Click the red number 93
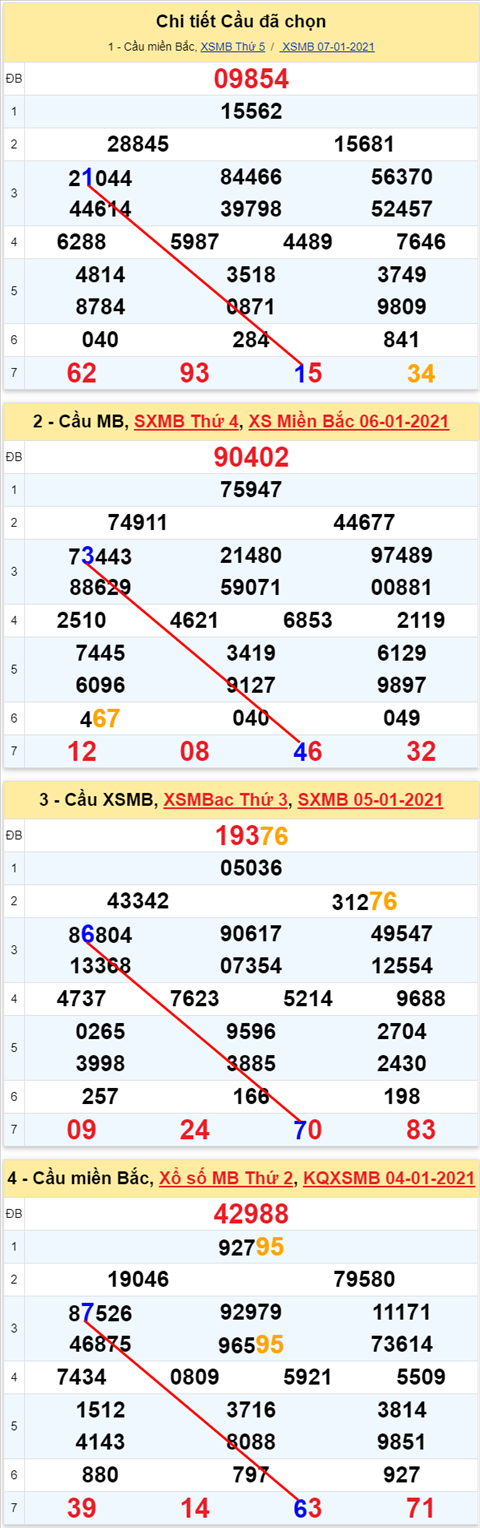 (195, 374)
